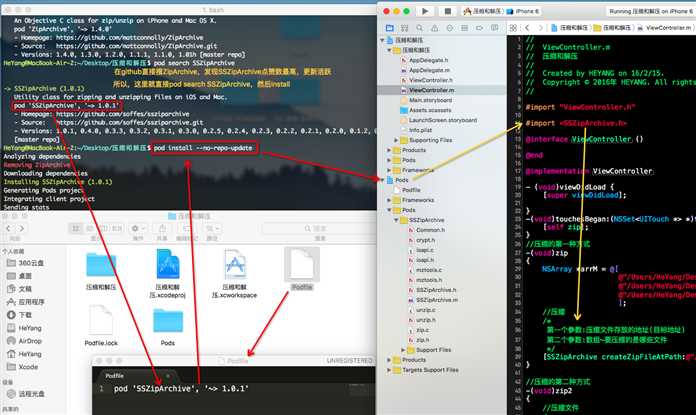
Task: Run the project with Xcode's play button
Action: (x=425, y=11)
